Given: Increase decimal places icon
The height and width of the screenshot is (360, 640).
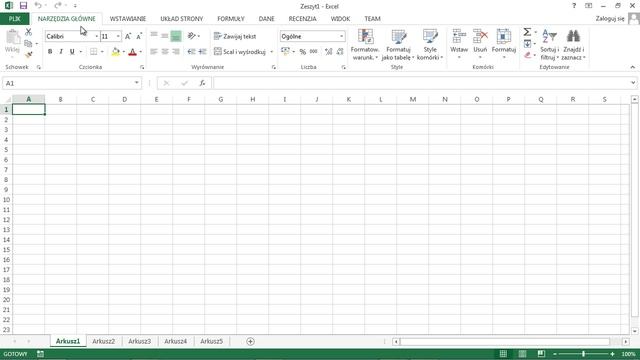Looking at the screenshot, I should click(329, 52).
